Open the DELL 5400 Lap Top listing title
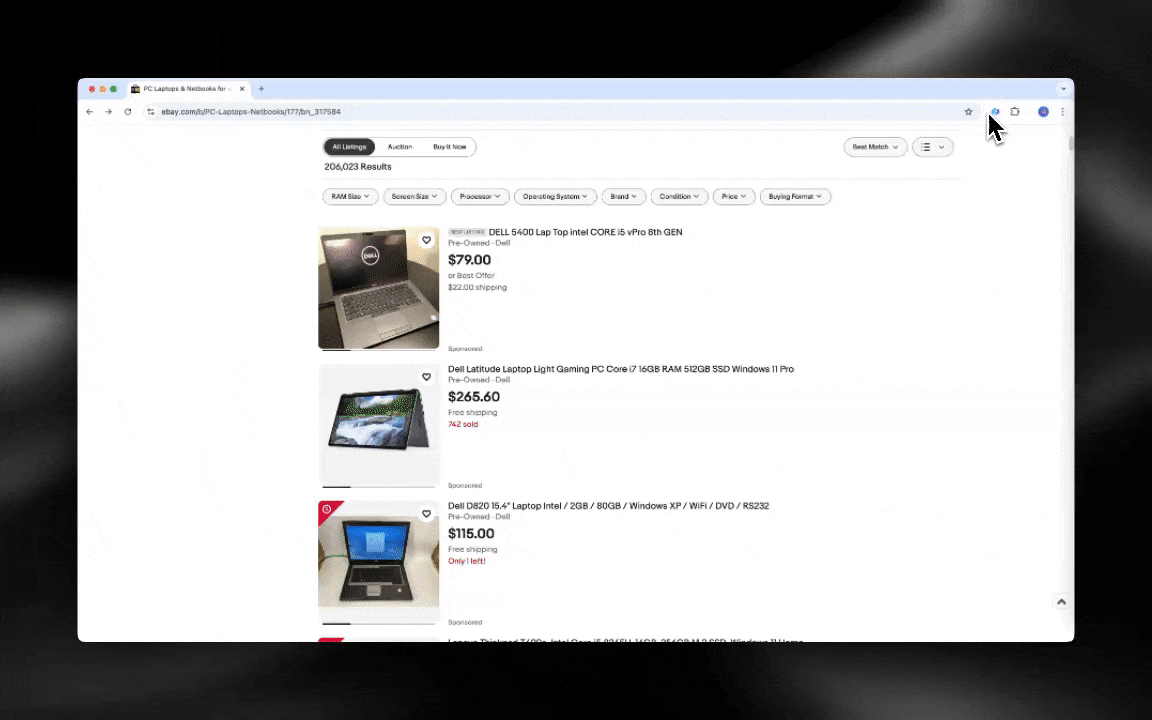Image resolution: width=1152 pixels, height=720 pixels. [x=586, y=232]
